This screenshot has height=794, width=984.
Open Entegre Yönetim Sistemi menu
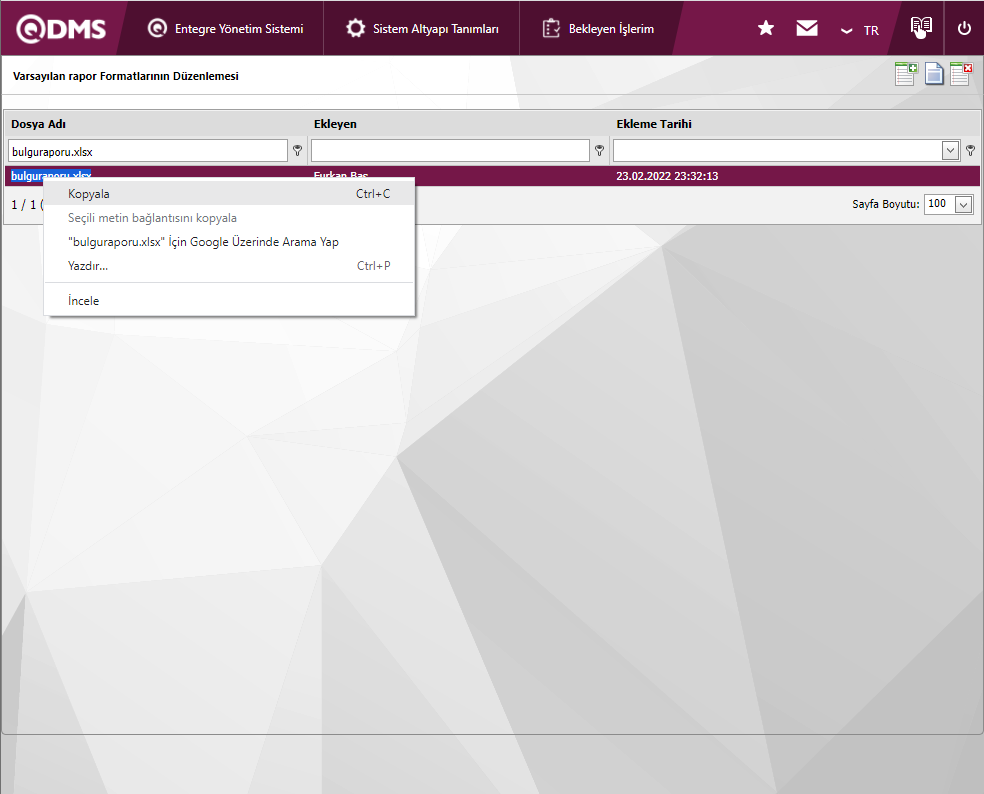225,29
